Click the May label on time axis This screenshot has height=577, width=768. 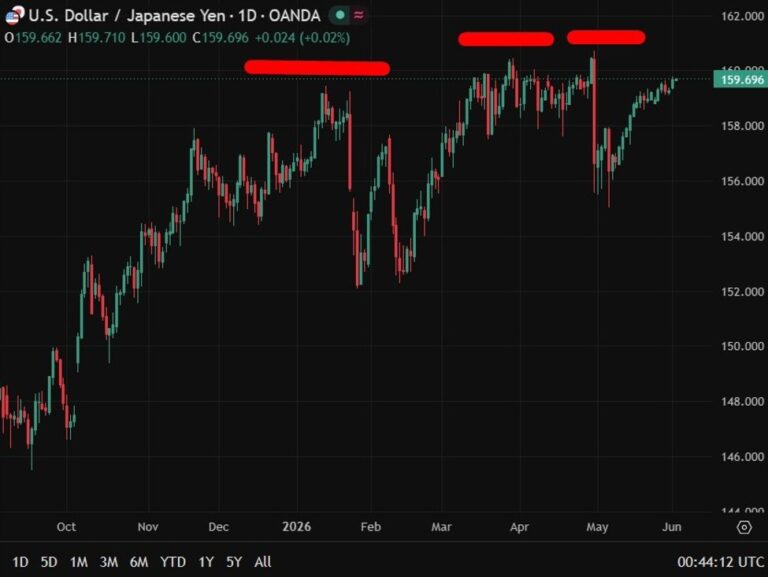[598, 527]
